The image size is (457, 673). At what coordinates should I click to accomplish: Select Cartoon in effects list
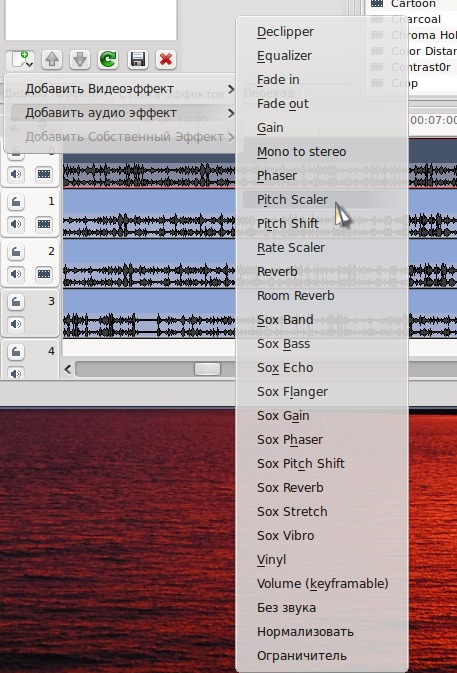pos(413,4)
